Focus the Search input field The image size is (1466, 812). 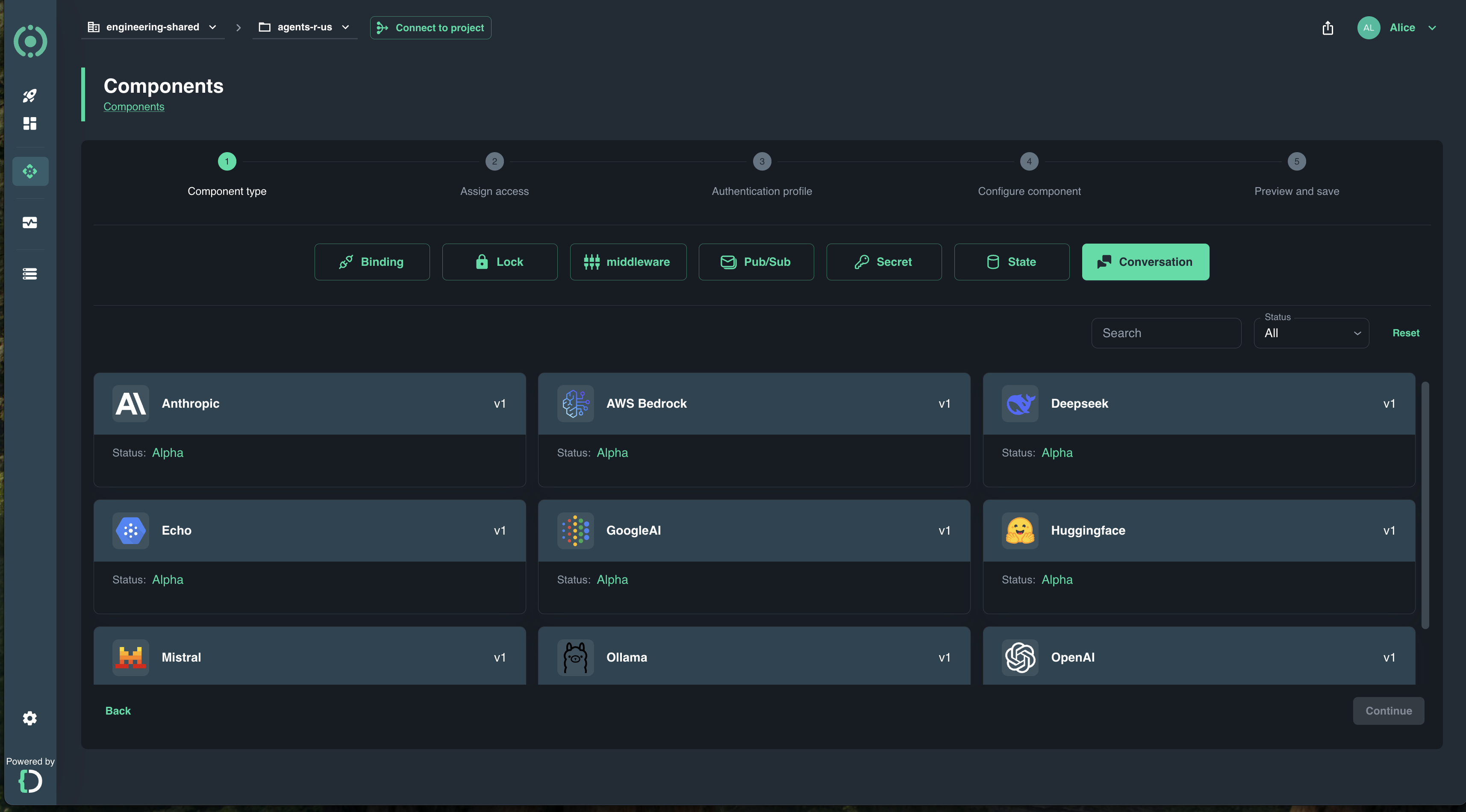click(1166, 333)
